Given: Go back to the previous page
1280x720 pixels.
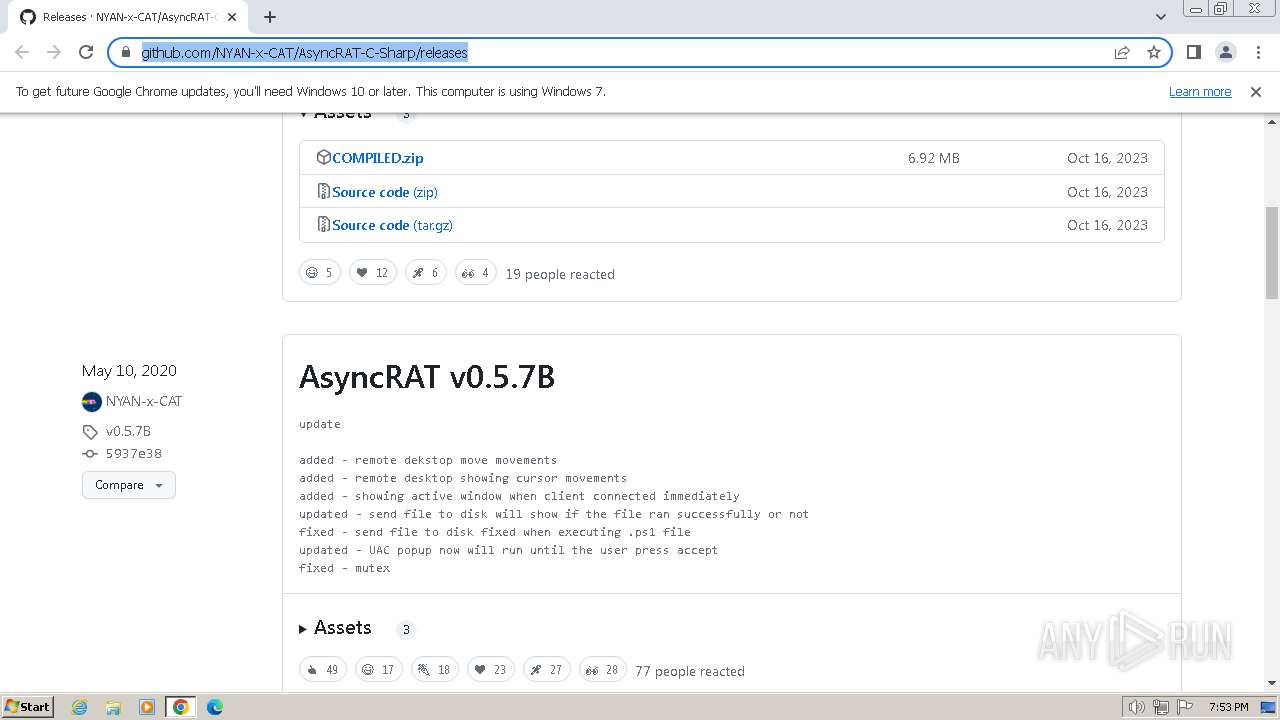Looking at the screenshot, I should coord(22,52).
